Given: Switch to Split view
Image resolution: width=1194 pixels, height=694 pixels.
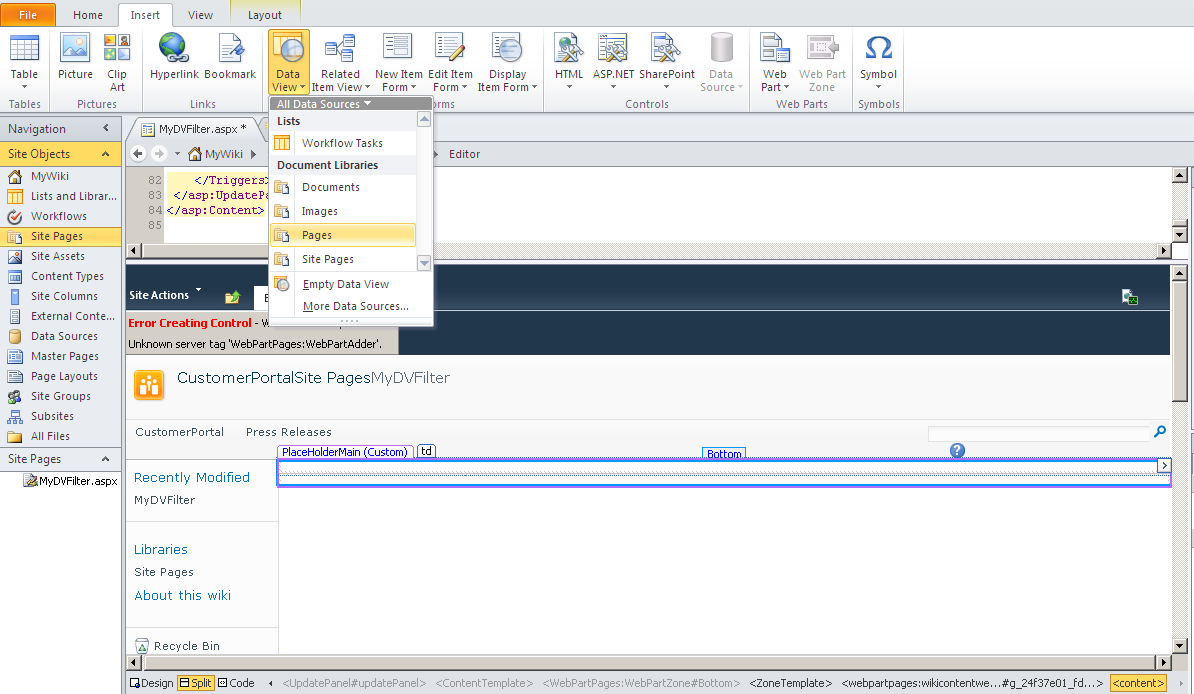Looking at the screenshot, I should click(x=196, y=683).
